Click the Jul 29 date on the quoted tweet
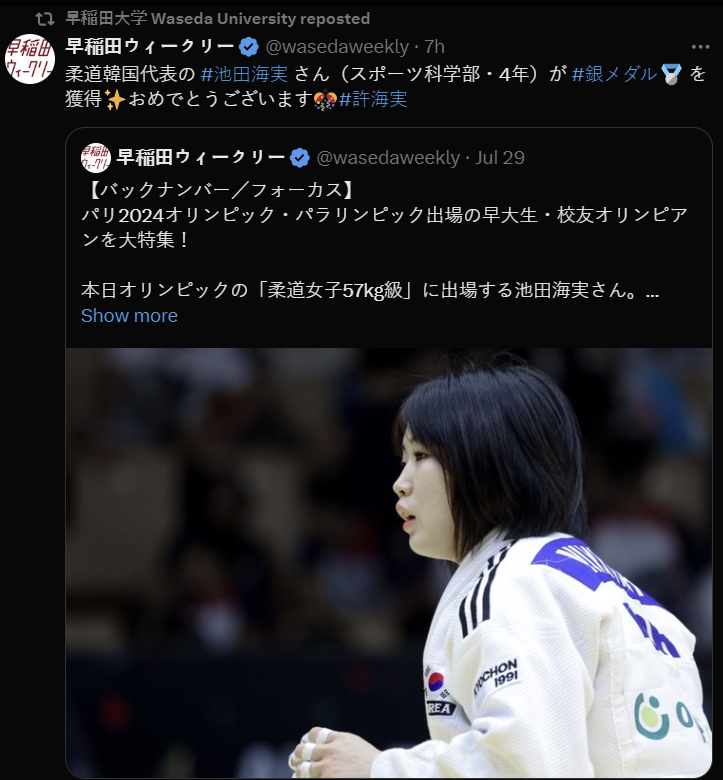Viewport: 723px width, 780px height. [x=500, y=158]
